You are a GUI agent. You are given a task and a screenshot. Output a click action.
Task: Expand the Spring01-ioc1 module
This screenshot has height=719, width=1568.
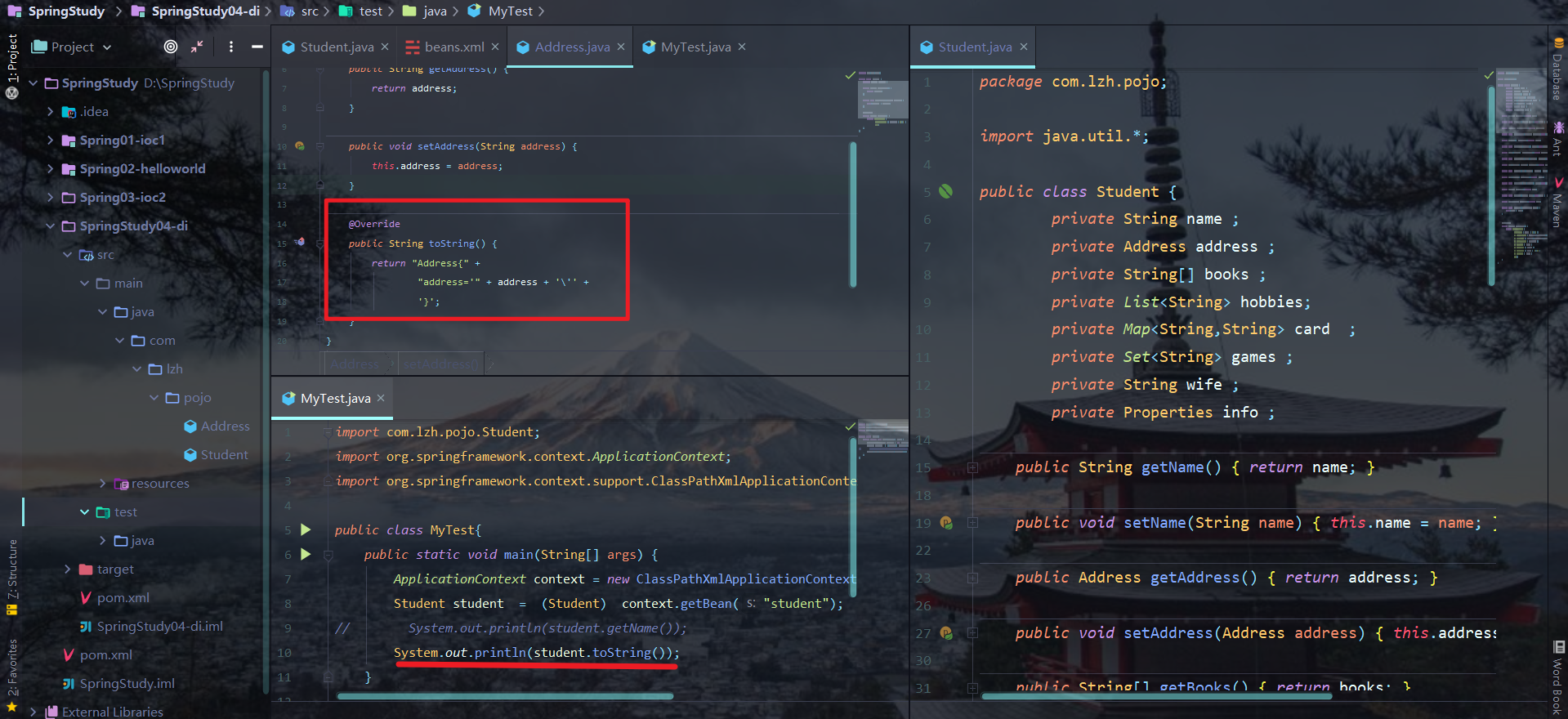pyautogui.click(x=51, y=140)
